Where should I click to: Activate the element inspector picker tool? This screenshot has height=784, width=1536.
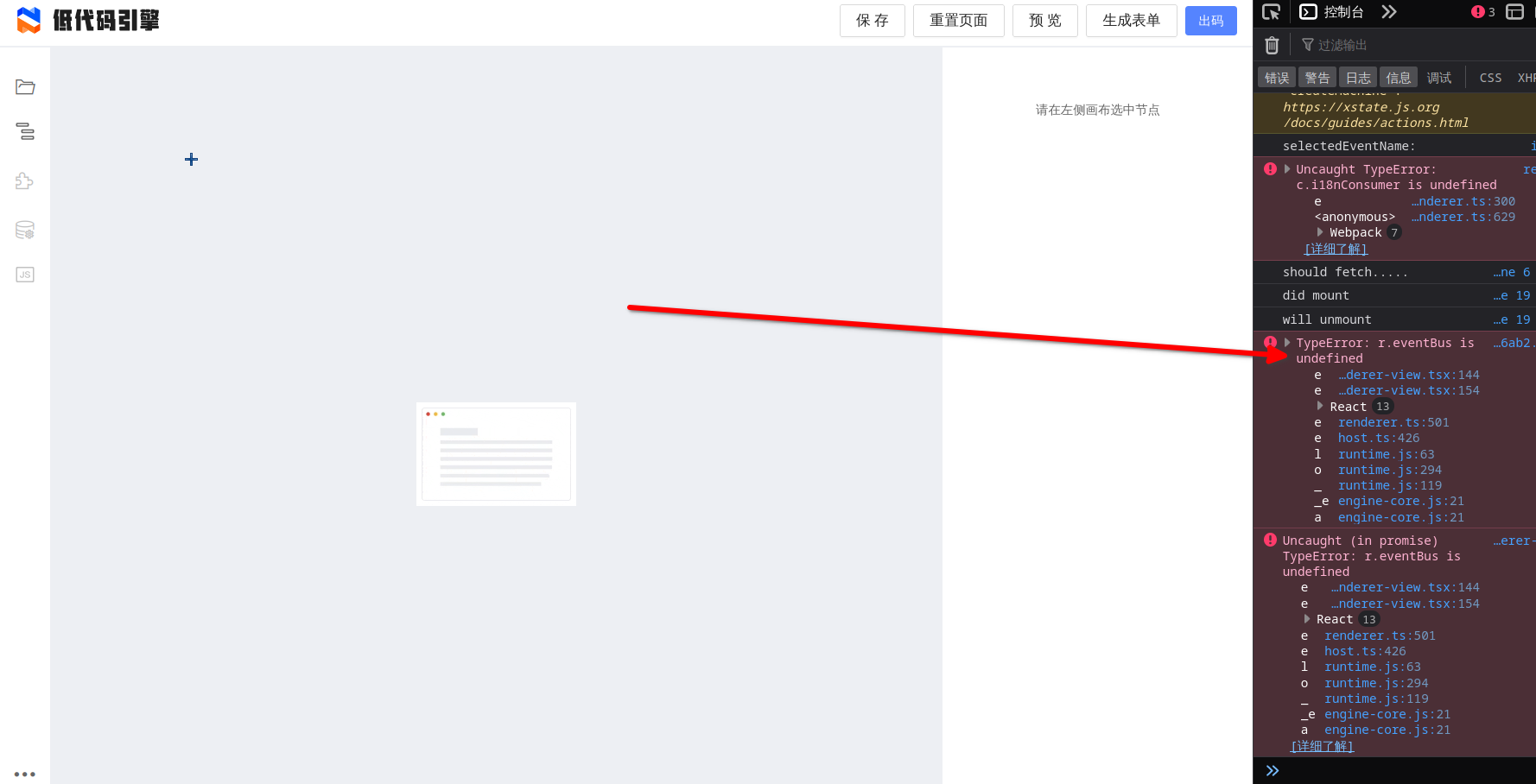pos(1271,12)
